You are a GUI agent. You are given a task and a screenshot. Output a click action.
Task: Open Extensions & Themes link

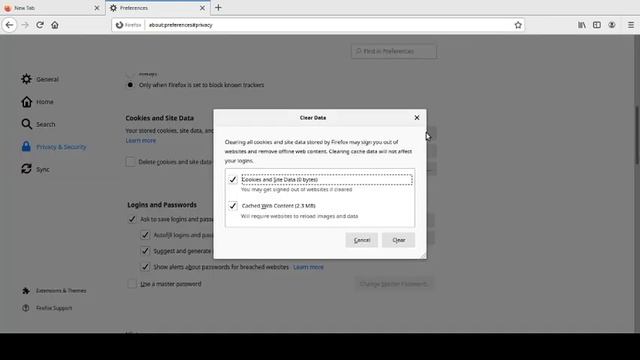pyautogui.click(x=54, y=291)
